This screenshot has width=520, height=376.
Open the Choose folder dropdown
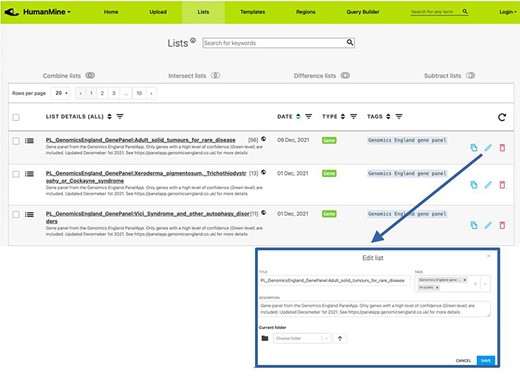[x=302, y=338]
